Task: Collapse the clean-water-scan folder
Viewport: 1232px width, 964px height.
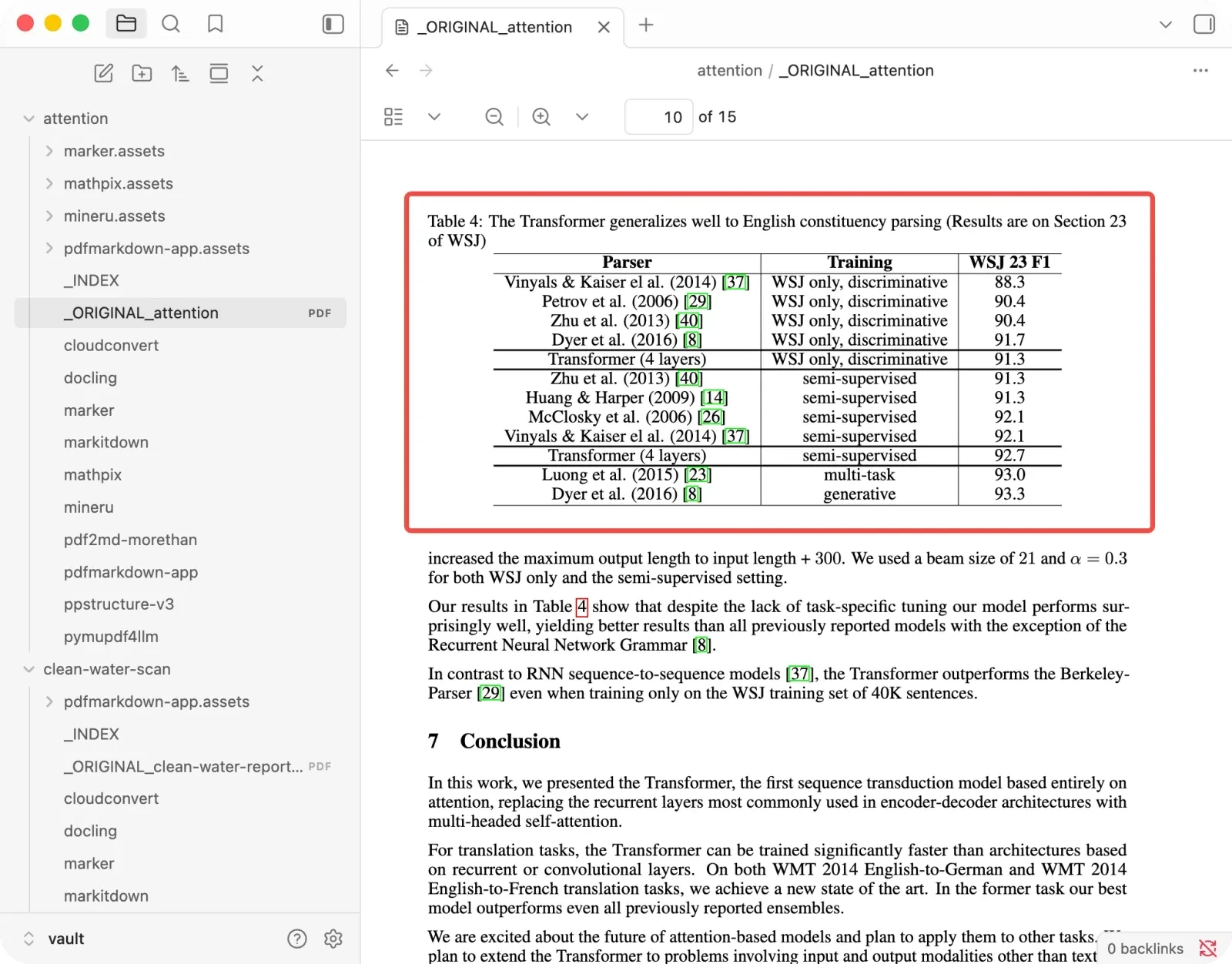Action: point(28,669)
